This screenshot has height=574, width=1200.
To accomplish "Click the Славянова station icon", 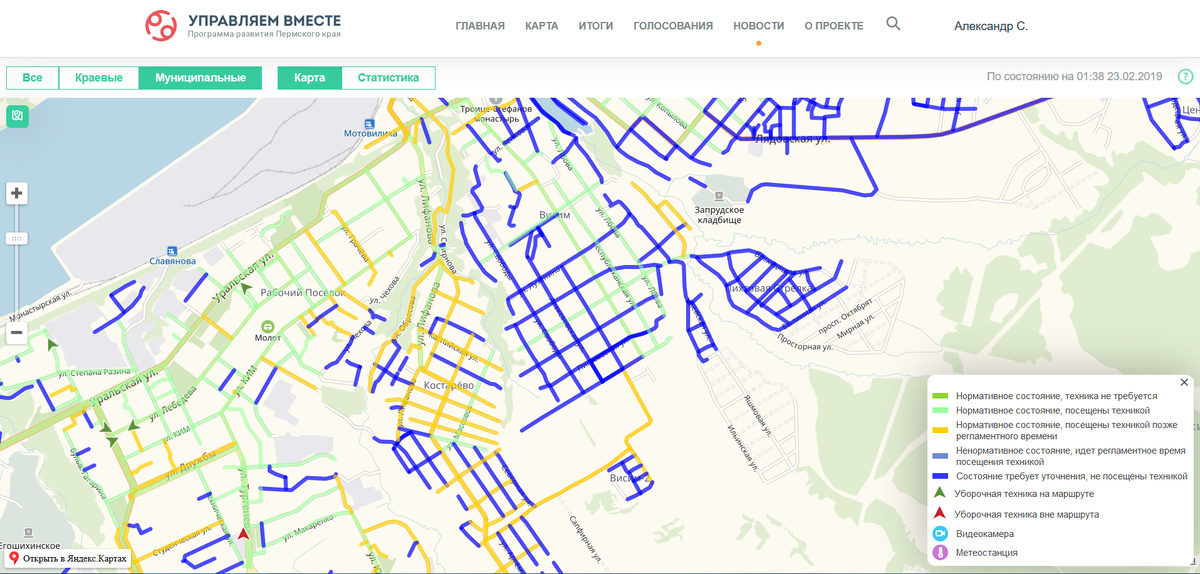I will click(170, 250).
